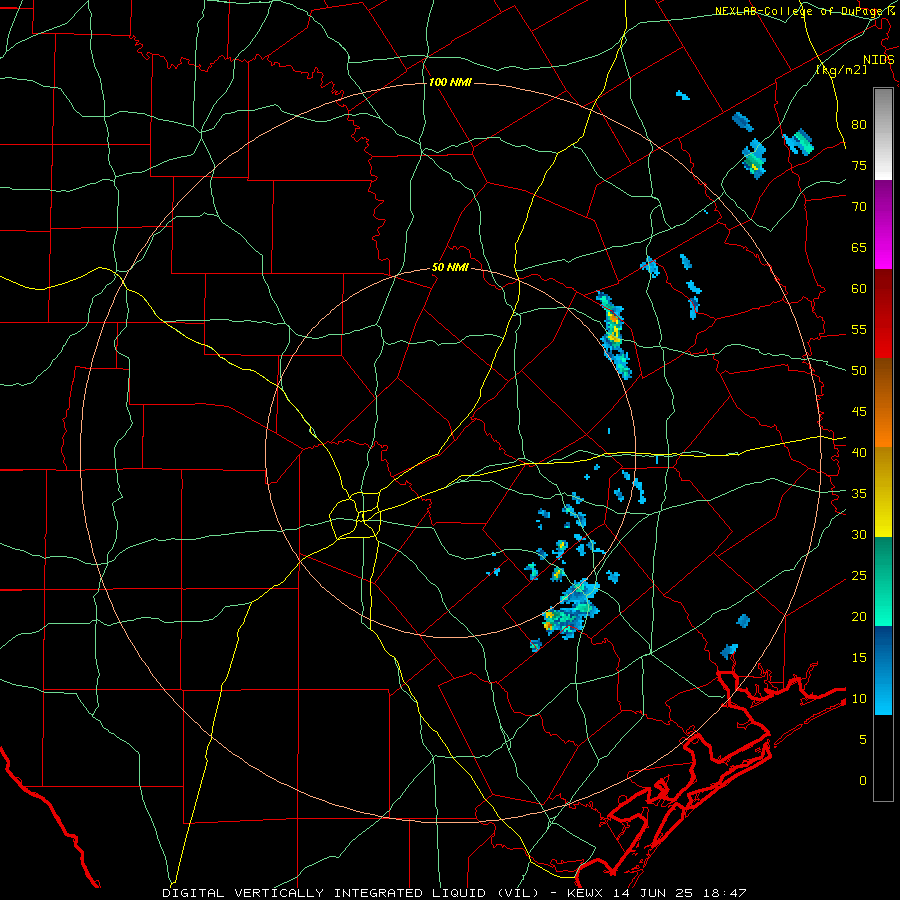Click the 18:47 timestamp in the caption

point(723,893)
